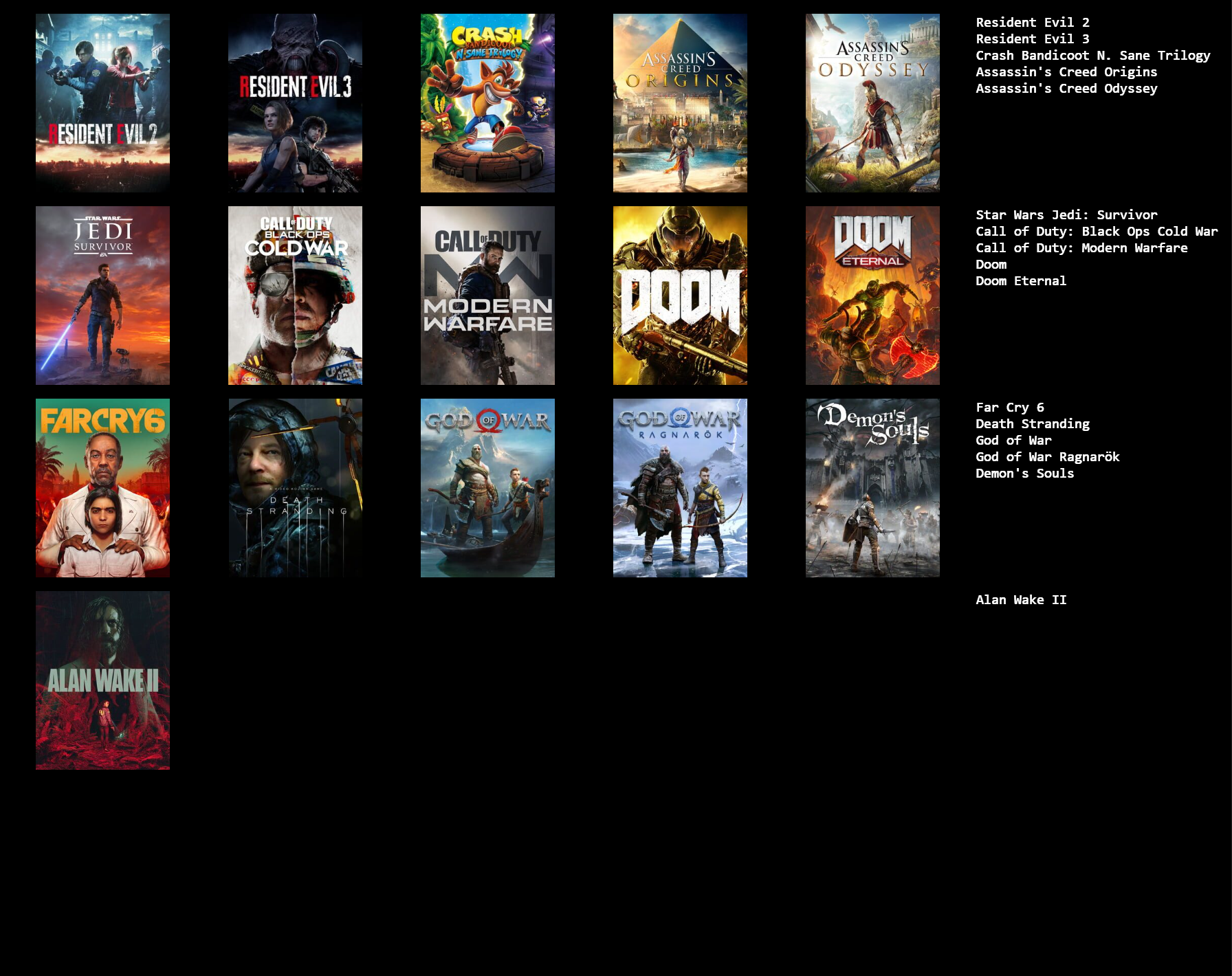Open the Resident Evil 3 cover thumbnail

pyautogui.click(x=295, y=103)
